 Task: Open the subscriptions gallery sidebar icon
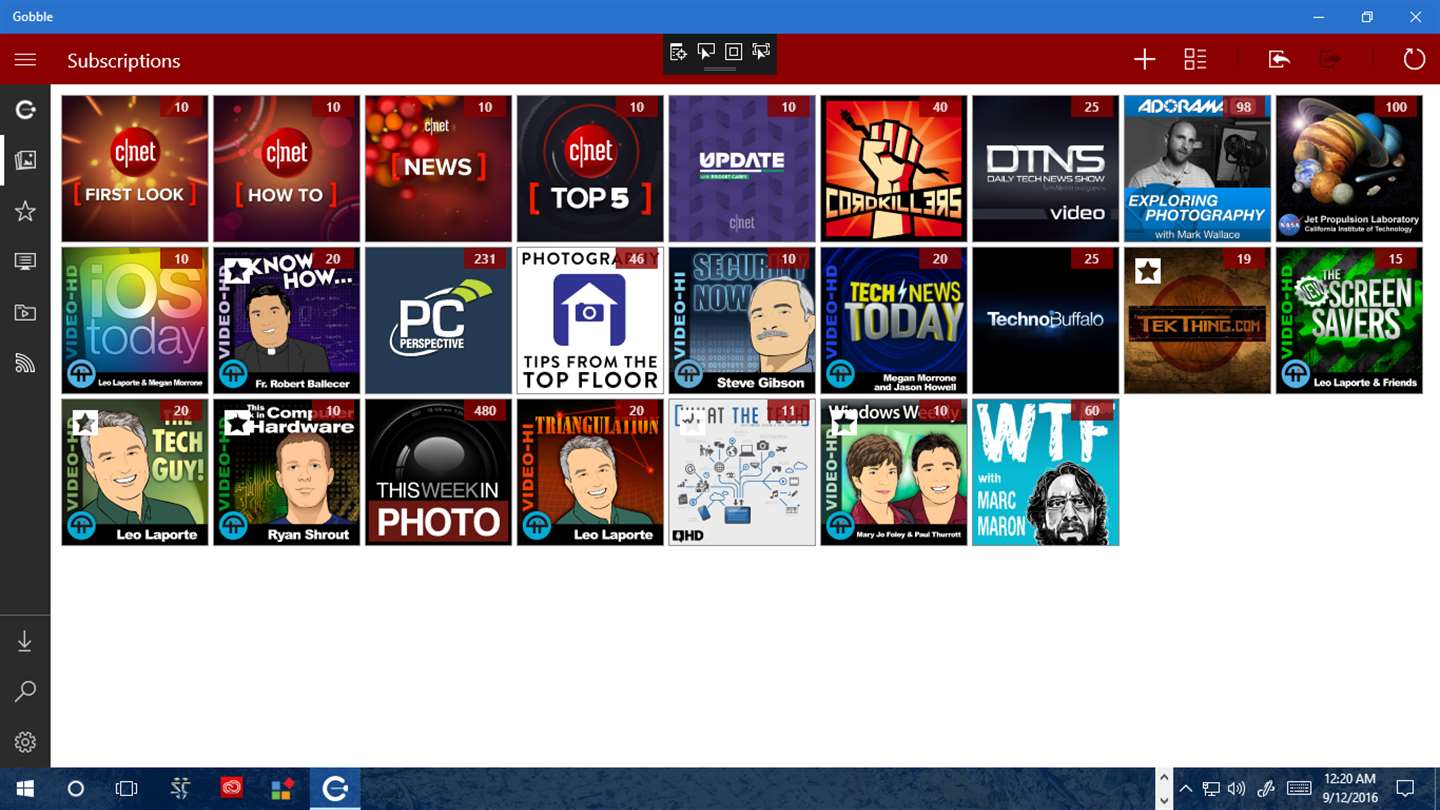pos(25,160)
